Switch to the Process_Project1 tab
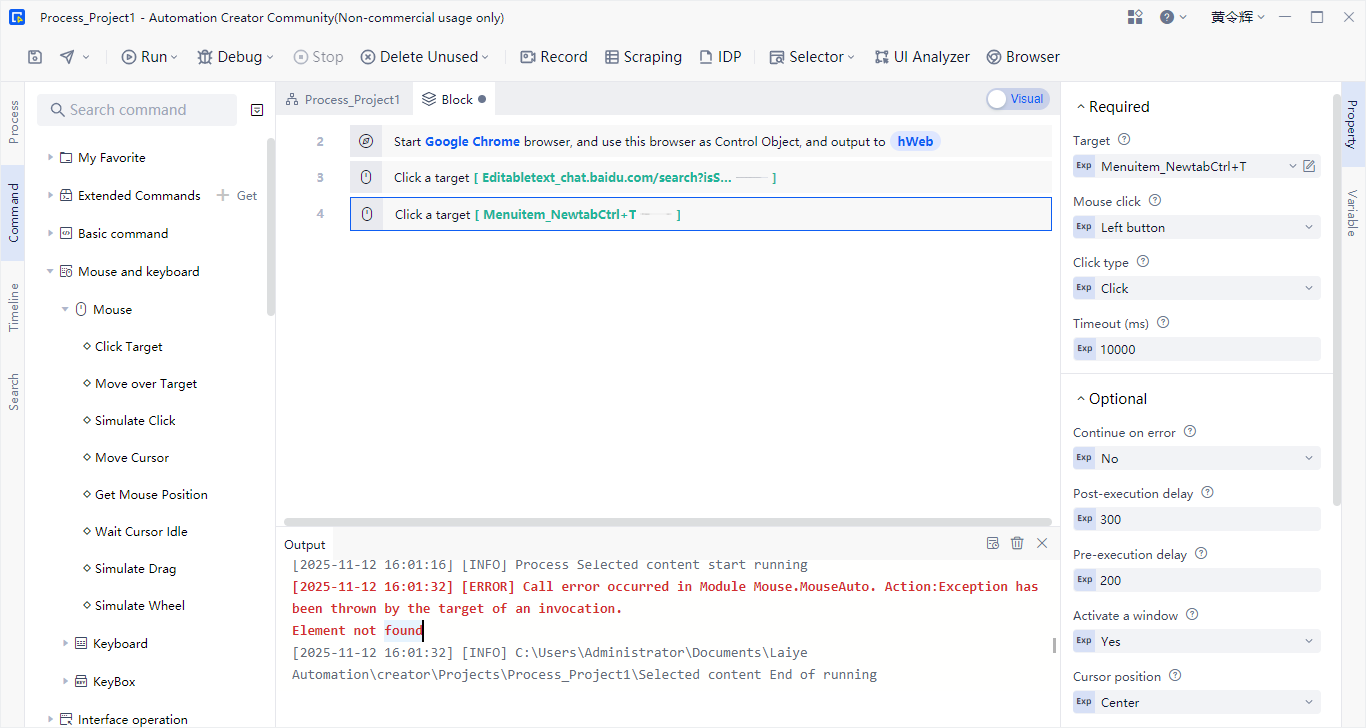Viewport: 1366px width, 728px height. click(343, 99)
